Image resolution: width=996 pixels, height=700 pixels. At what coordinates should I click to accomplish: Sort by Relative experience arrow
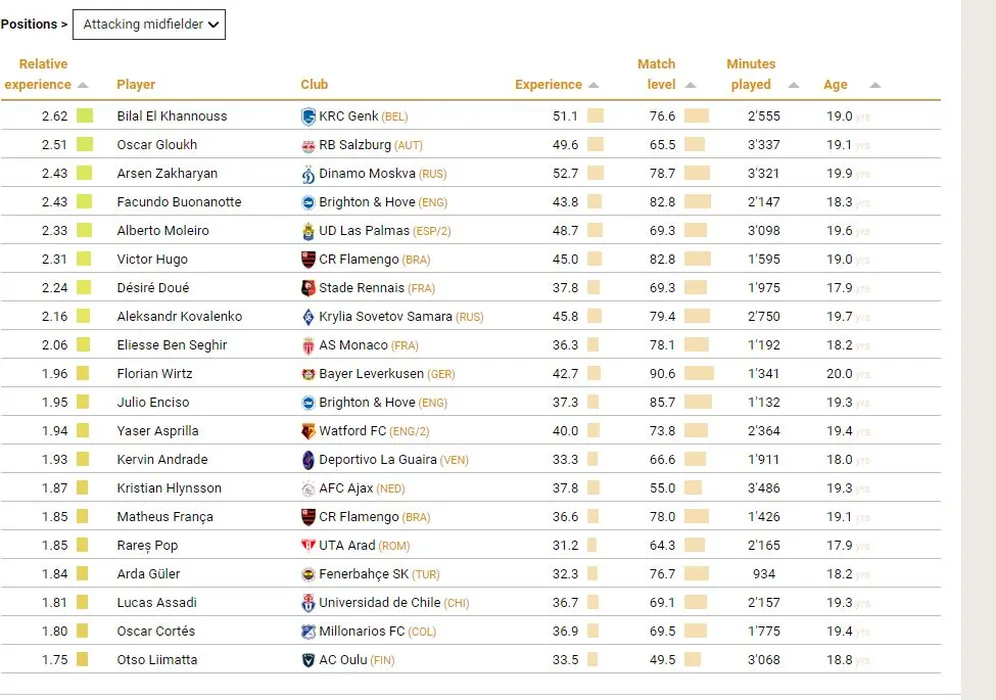[83, 86]
